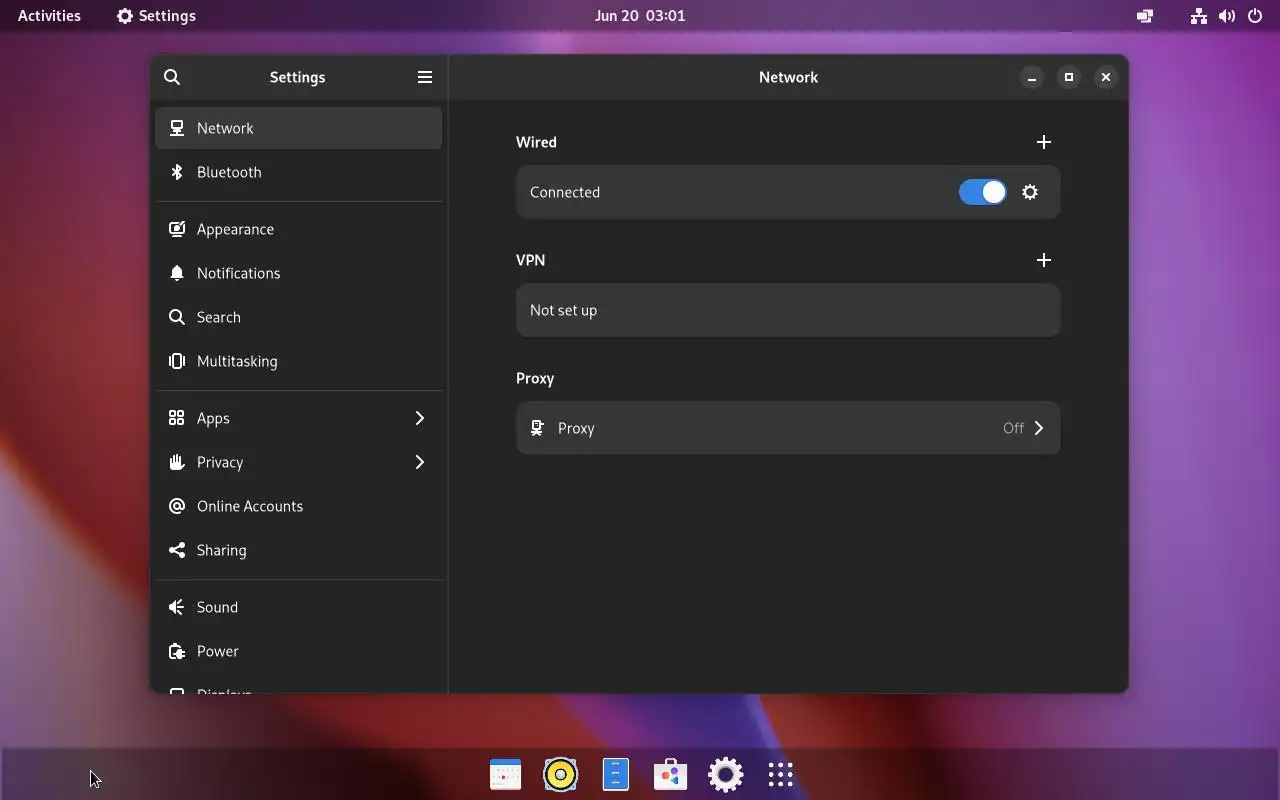Click the top bar network status icon
Image resolution: width=1280 pixels, height=800 pixels.
[1198, 16]
